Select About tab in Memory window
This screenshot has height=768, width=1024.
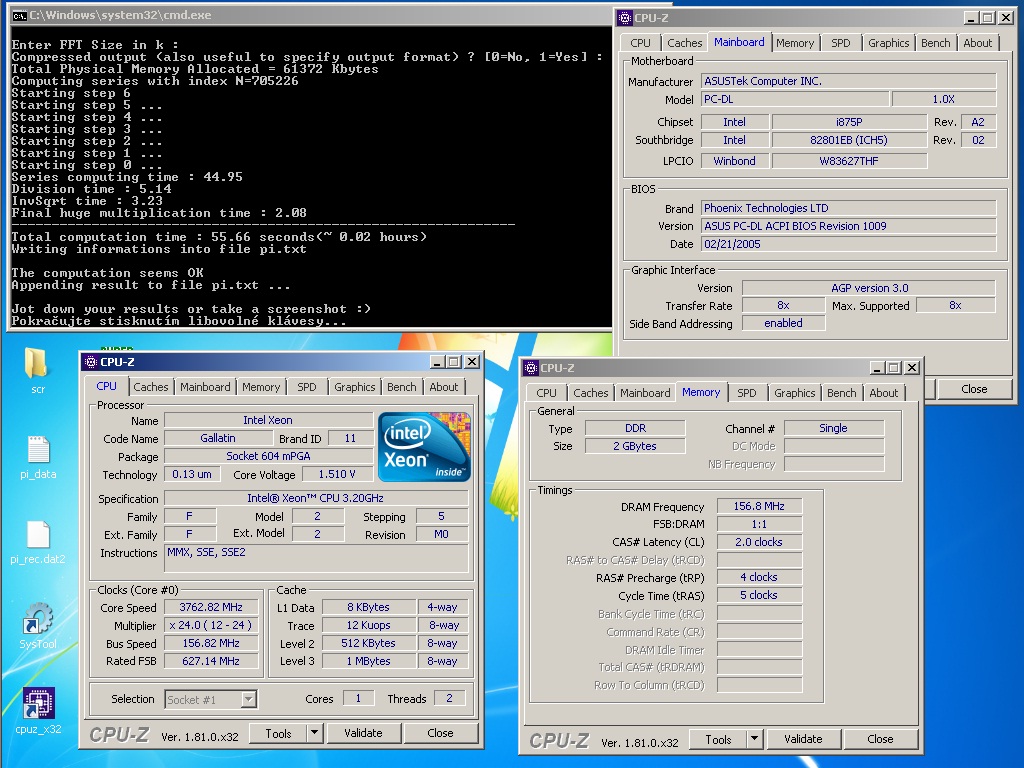click(x=884, y=393)
